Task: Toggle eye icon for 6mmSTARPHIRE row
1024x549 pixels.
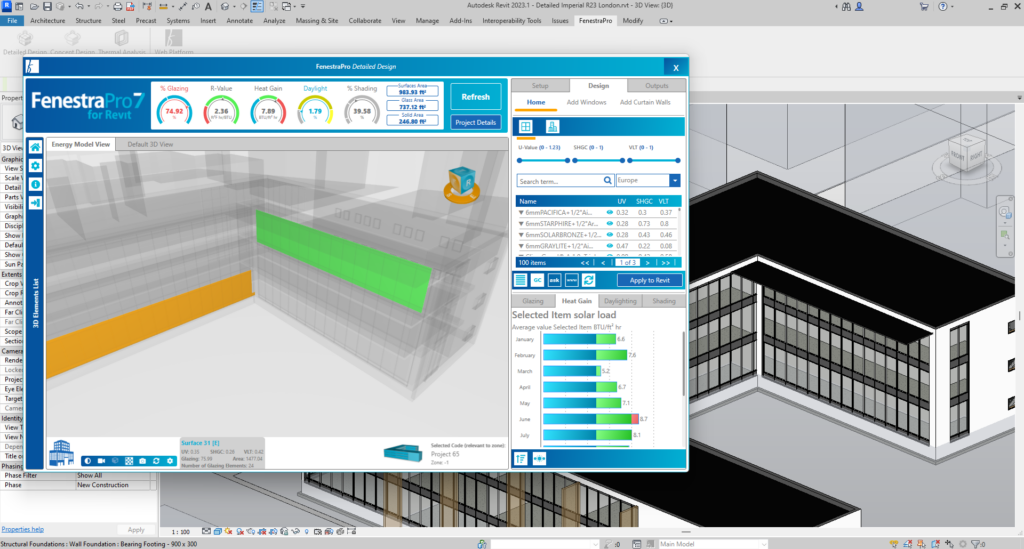Action: tap(609, 223)
